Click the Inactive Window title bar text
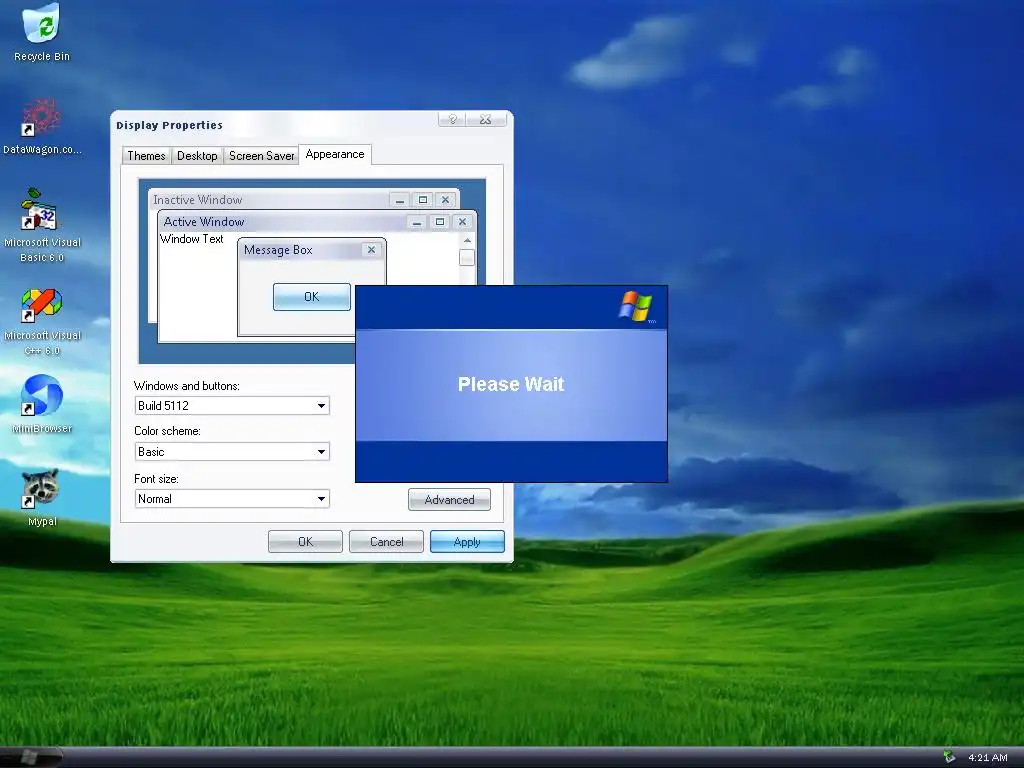This screenshot has height=768, width=1024. pos(197,200)
